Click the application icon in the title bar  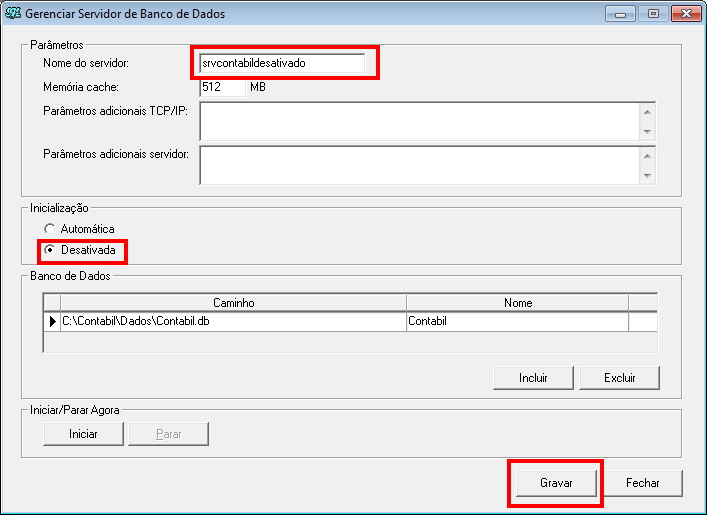coord(13,14)
